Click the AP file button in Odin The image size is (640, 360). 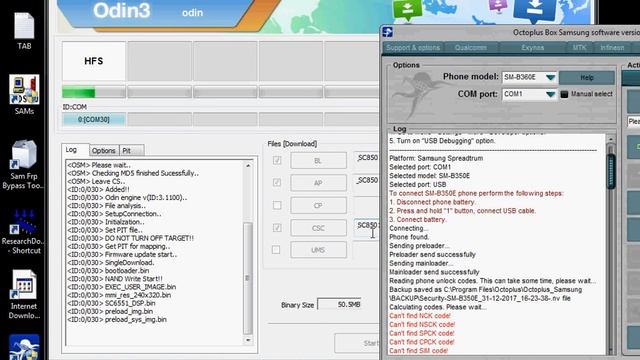coord(318,183)
